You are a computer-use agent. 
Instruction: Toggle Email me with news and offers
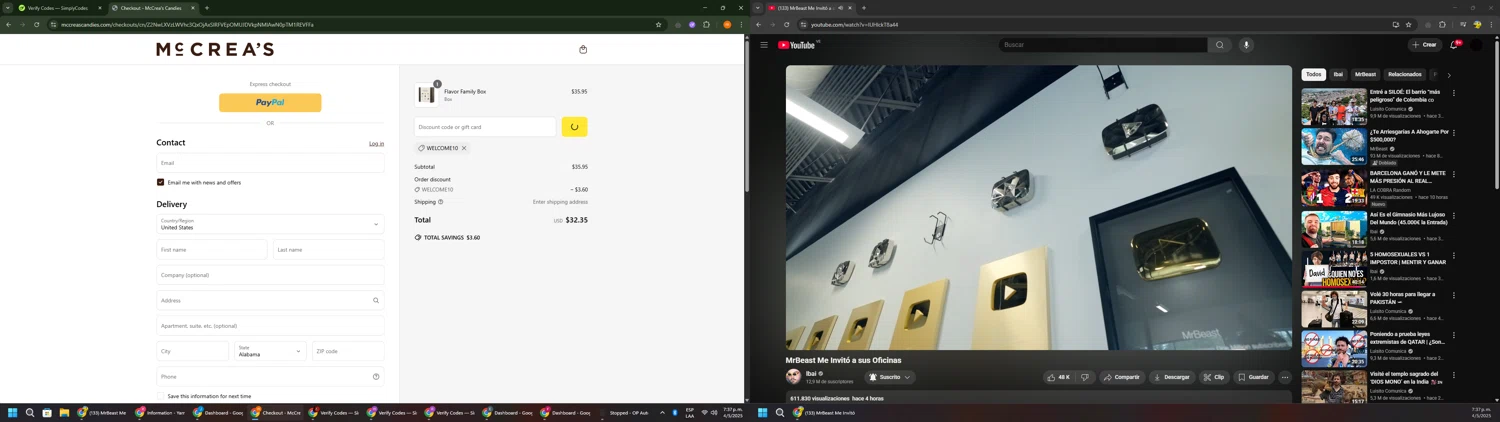click(x=160, y=182)
